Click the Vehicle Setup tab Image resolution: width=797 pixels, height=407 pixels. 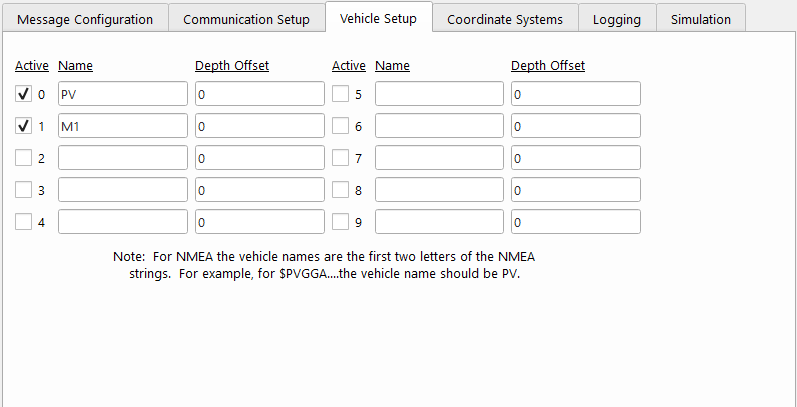[x=378, y=18]
